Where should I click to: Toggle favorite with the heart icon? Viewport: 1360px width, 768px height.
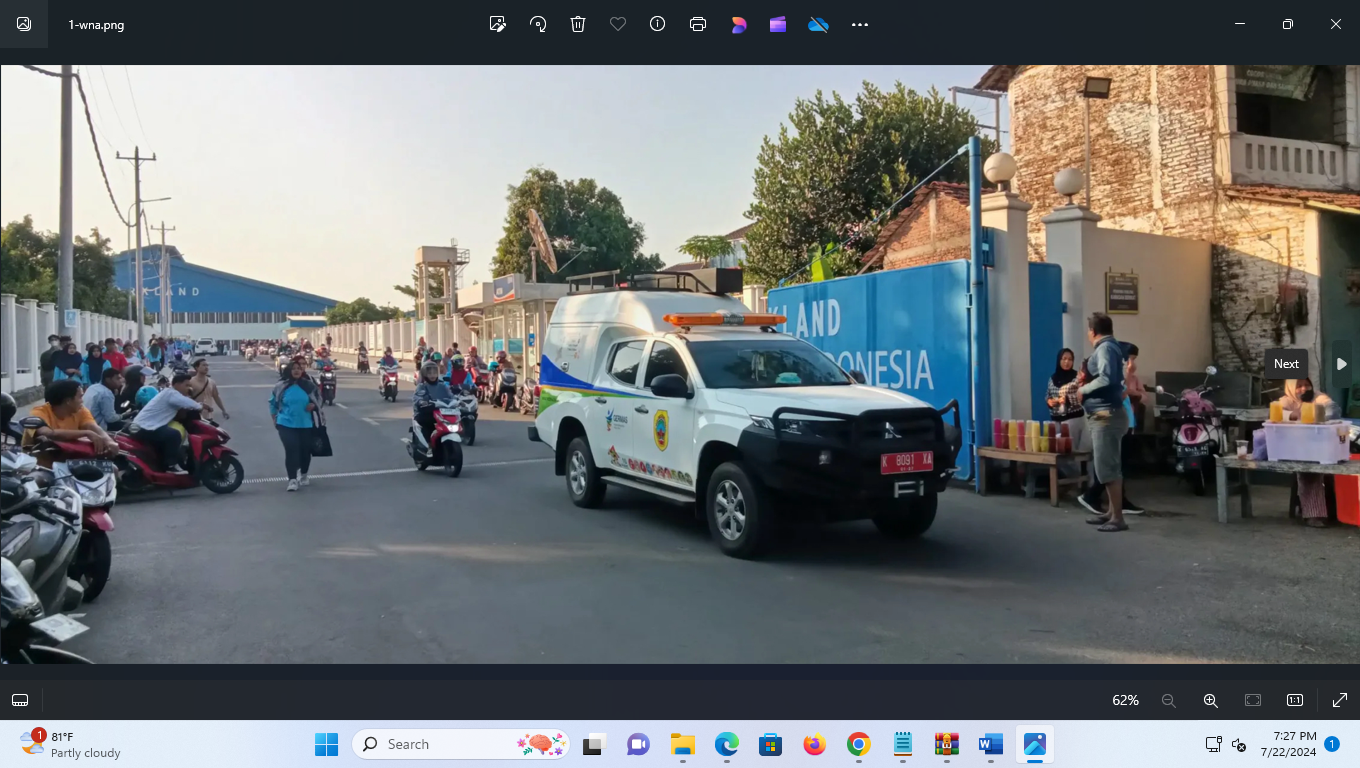[x=617, y=24]
